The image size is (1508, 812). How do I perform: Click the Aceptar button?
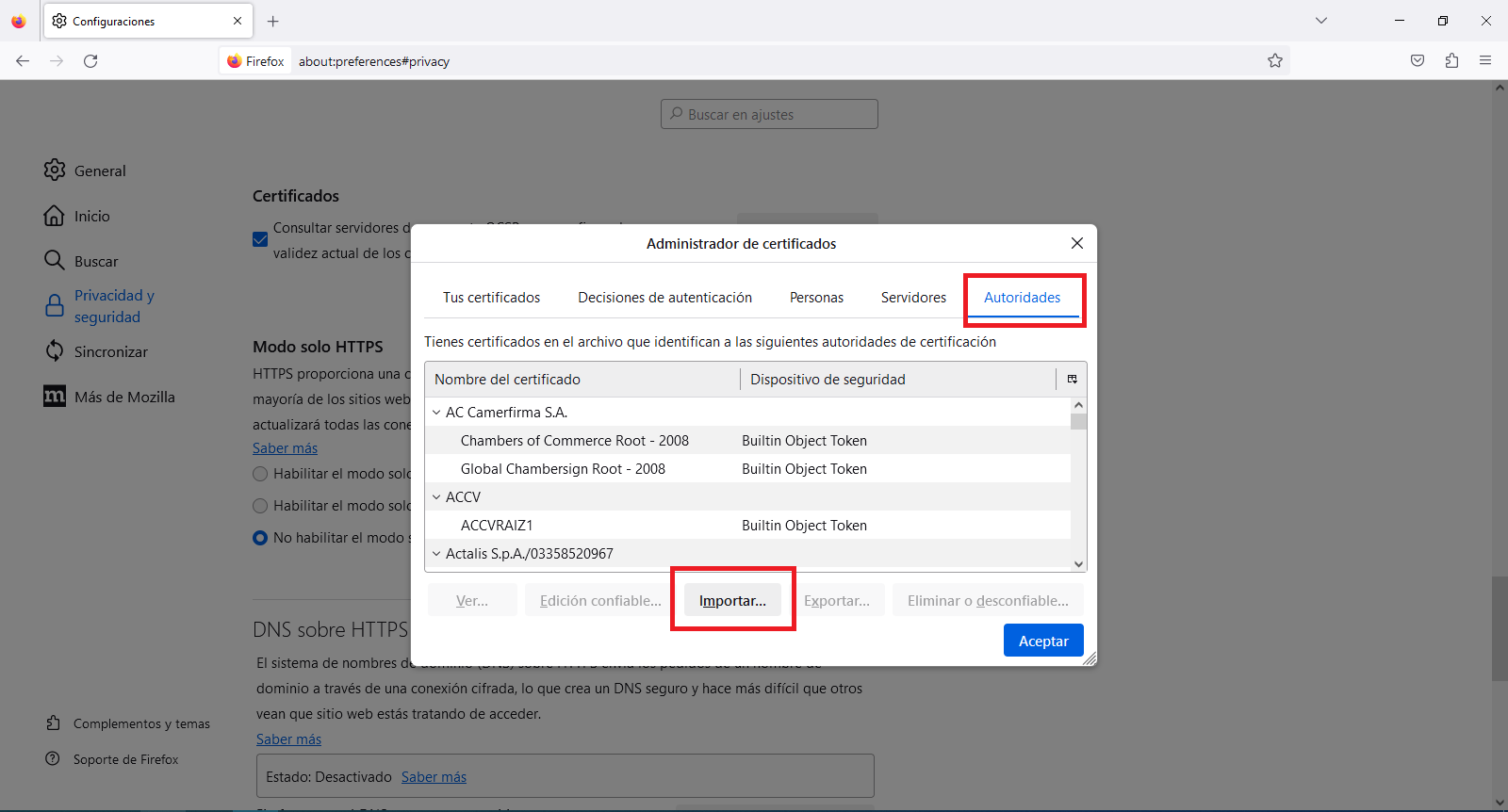[x=1043, y=641]
